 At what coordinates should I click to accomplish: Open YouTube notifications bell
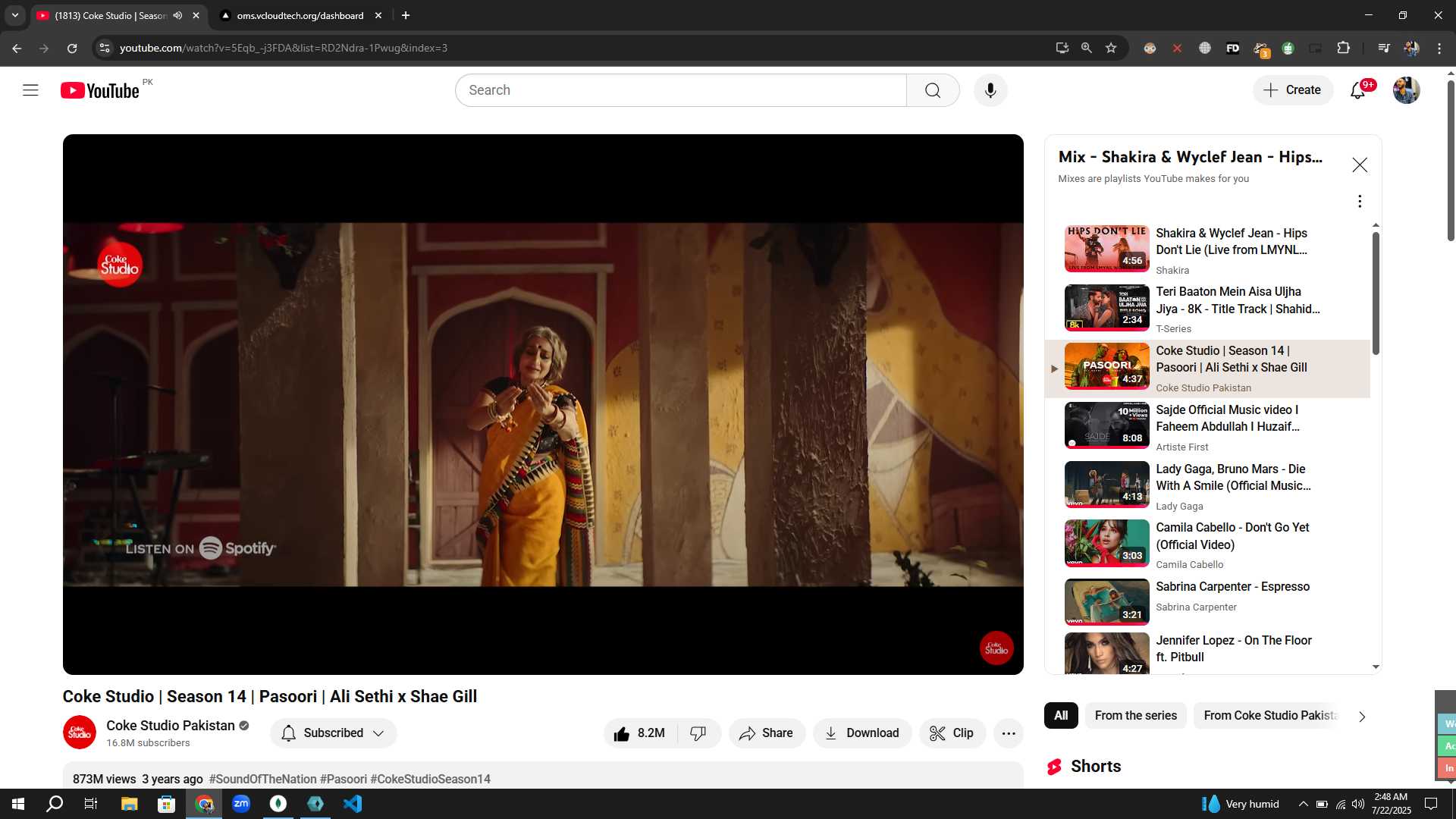coord(1358,90)
